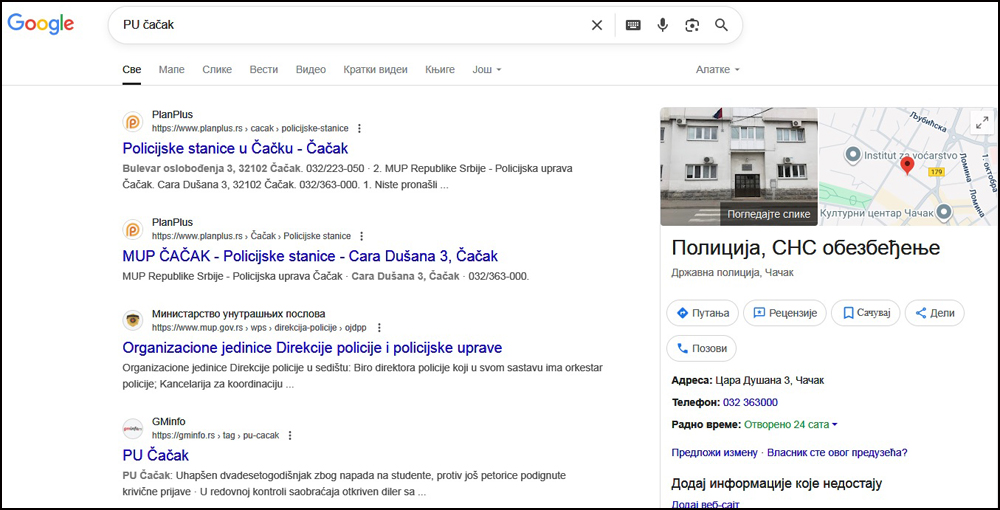Open three-dot menu for Policijske stanice u Čačku result

coord(359,128)
